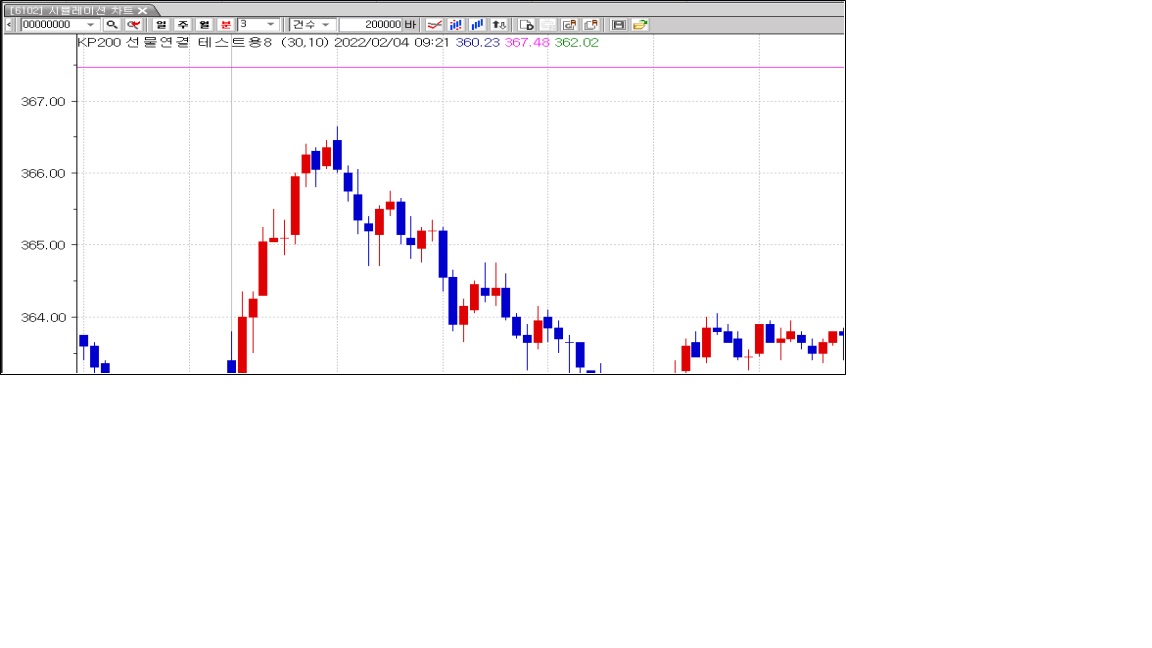The image size is (1152, 648).
Task: Close the 시뮬레이션 차트 tab
Action: [x=142, y=10]
